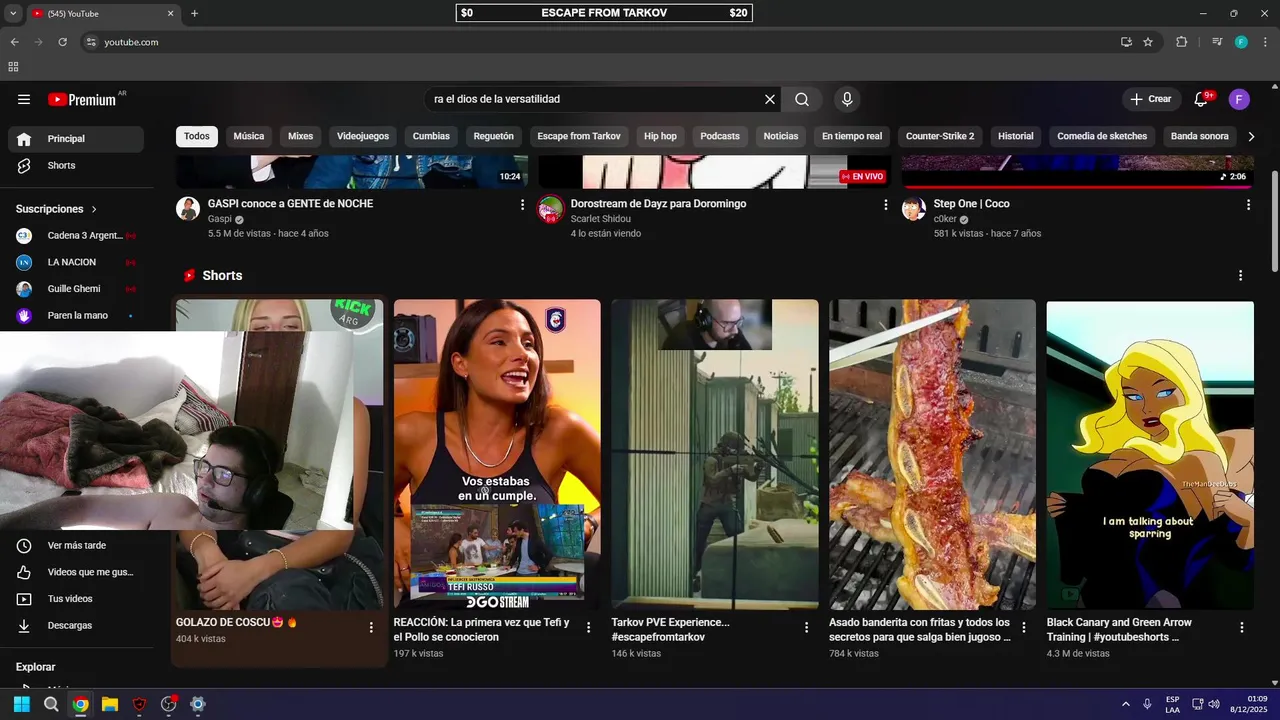The width and height of the screenshot is (1280, 720).
Task: Open GASPI conoce a GENTE de NOCHE title
Action: tap(290, 203)
